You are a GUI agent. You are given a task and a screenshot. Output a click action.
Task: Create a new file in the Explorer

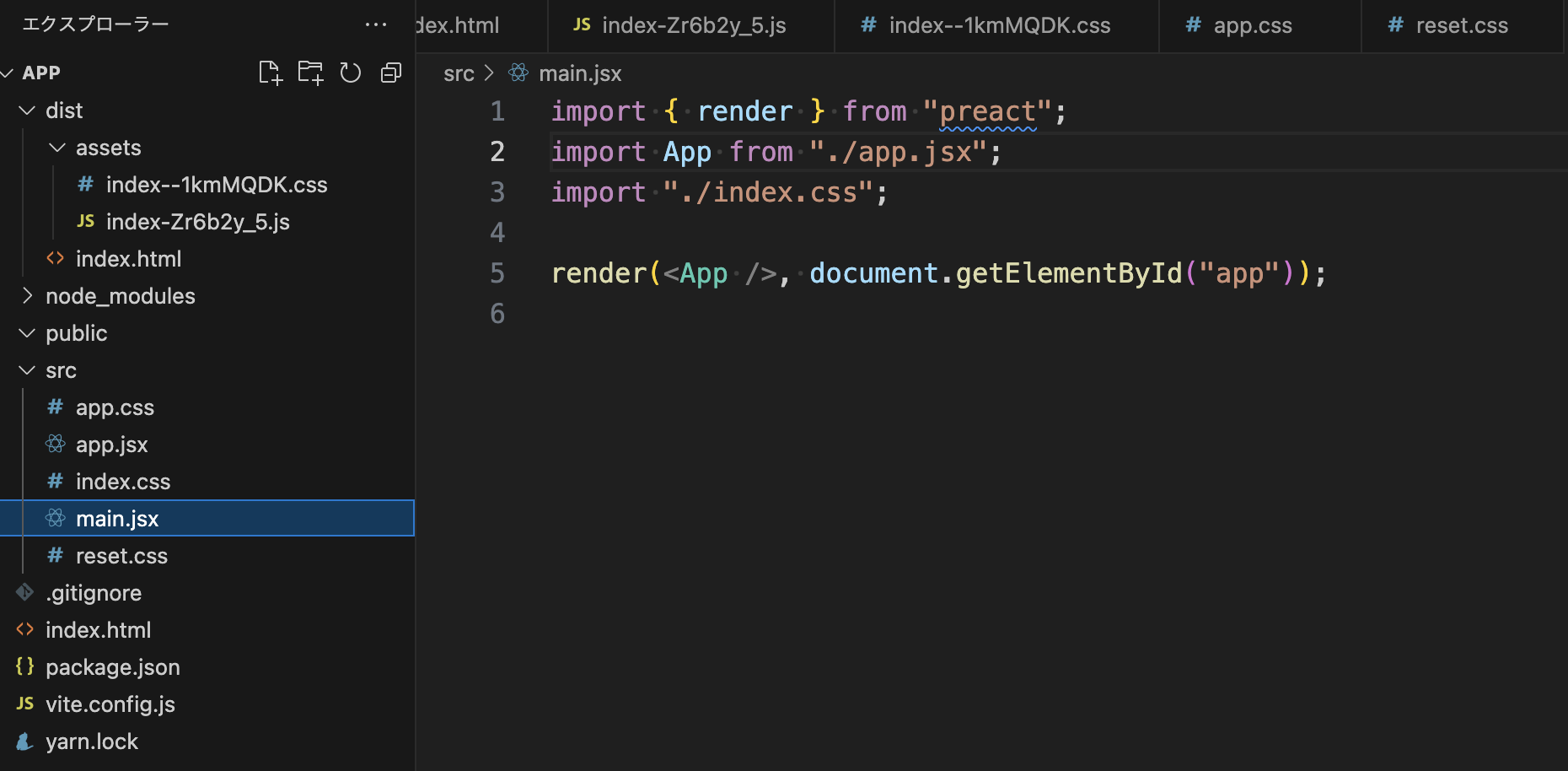pyautogui.click(x=270, y=73)
